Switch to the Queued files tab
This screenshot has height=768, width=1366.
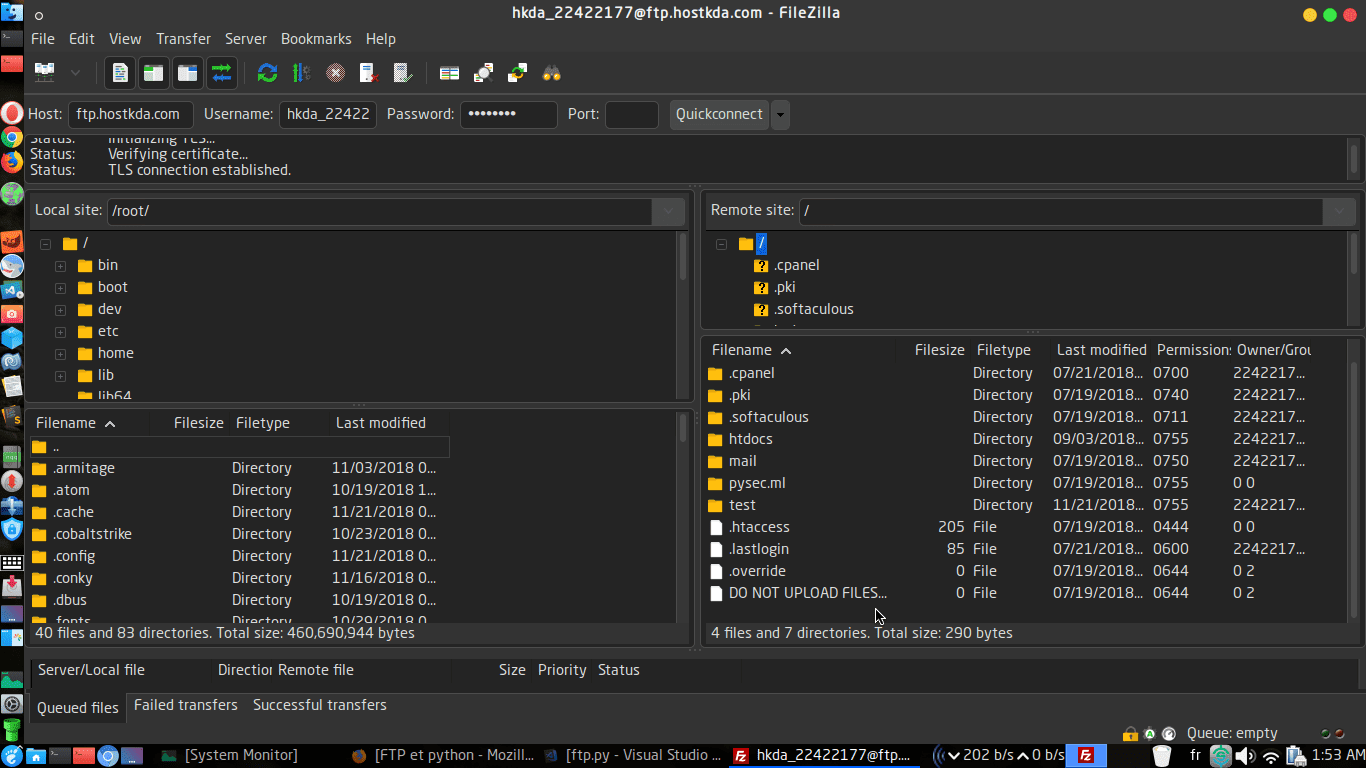[x=78, y=707]
